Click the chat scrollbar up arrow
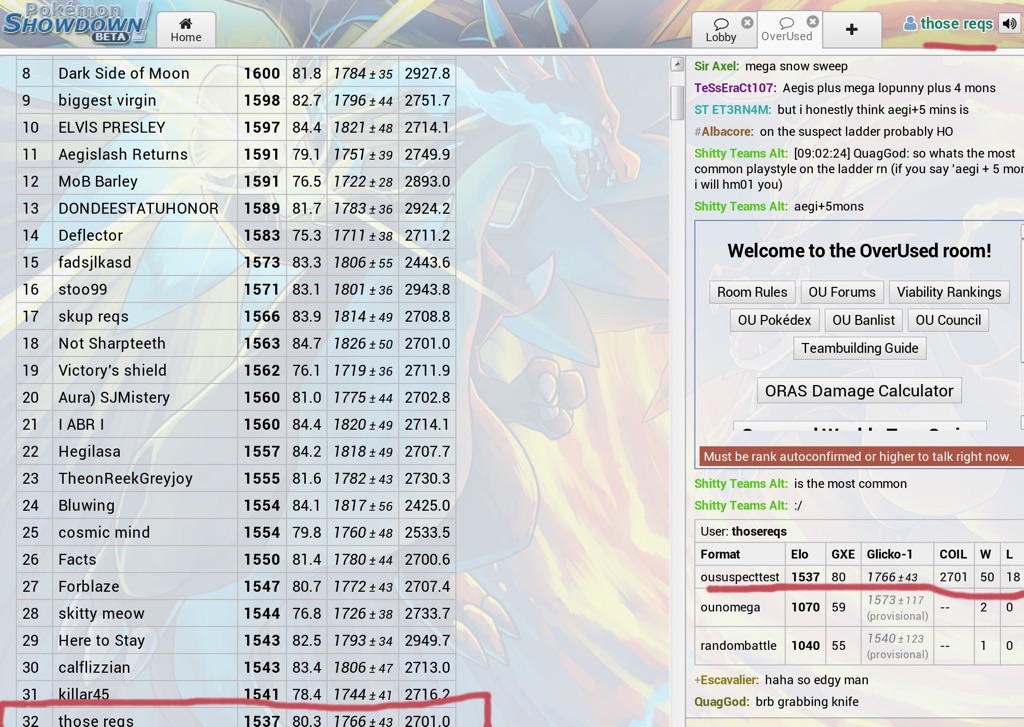Viewport: 1024px width, 727px height. [x=677, y=64]
